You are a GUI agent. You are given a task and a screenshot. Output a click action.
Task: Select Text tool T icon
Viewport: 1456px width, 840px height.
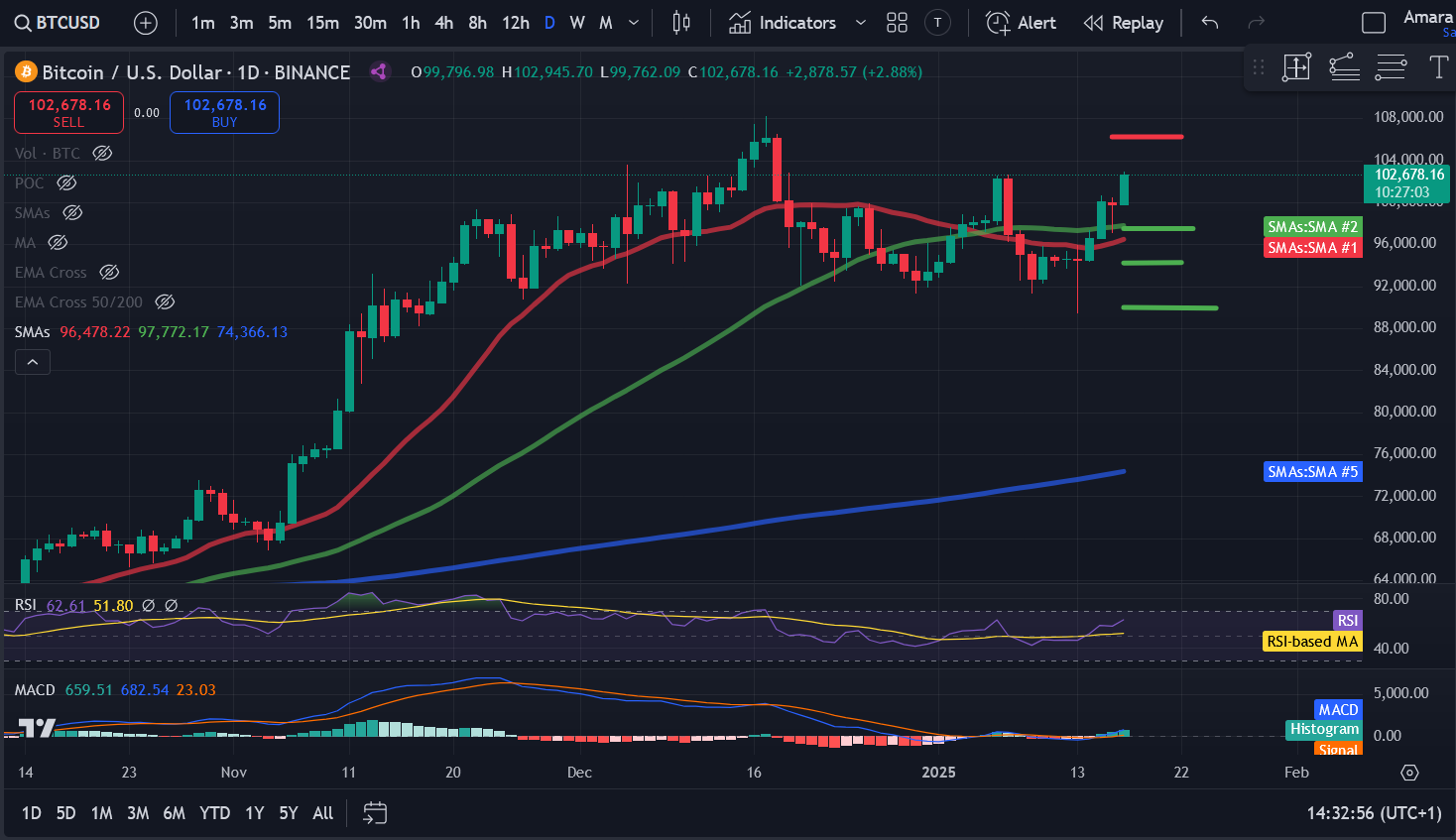tap(1438, 67)
